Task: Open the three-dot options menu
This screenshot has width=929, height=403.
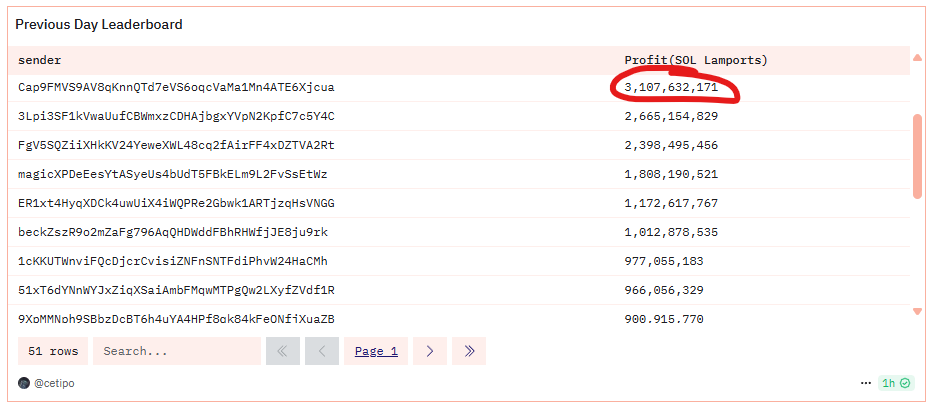Action: [x=866, y=383]
